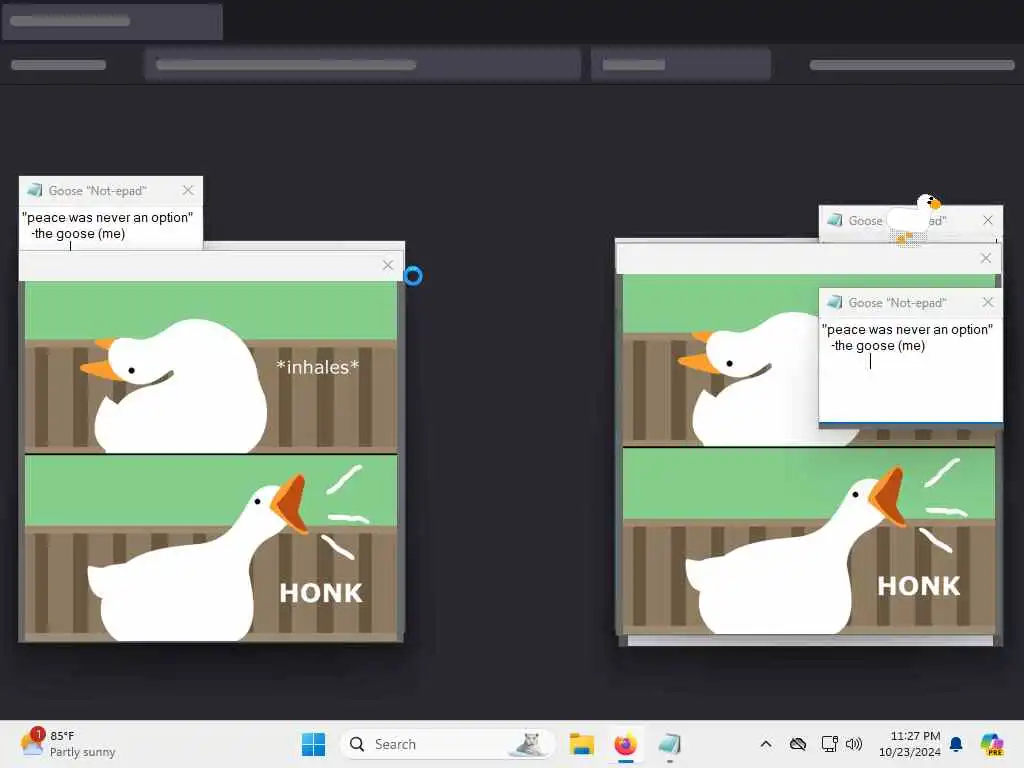Click the lower right notepad text area
The height and width of the screenshot is (768, 1024).
[910, 369]
